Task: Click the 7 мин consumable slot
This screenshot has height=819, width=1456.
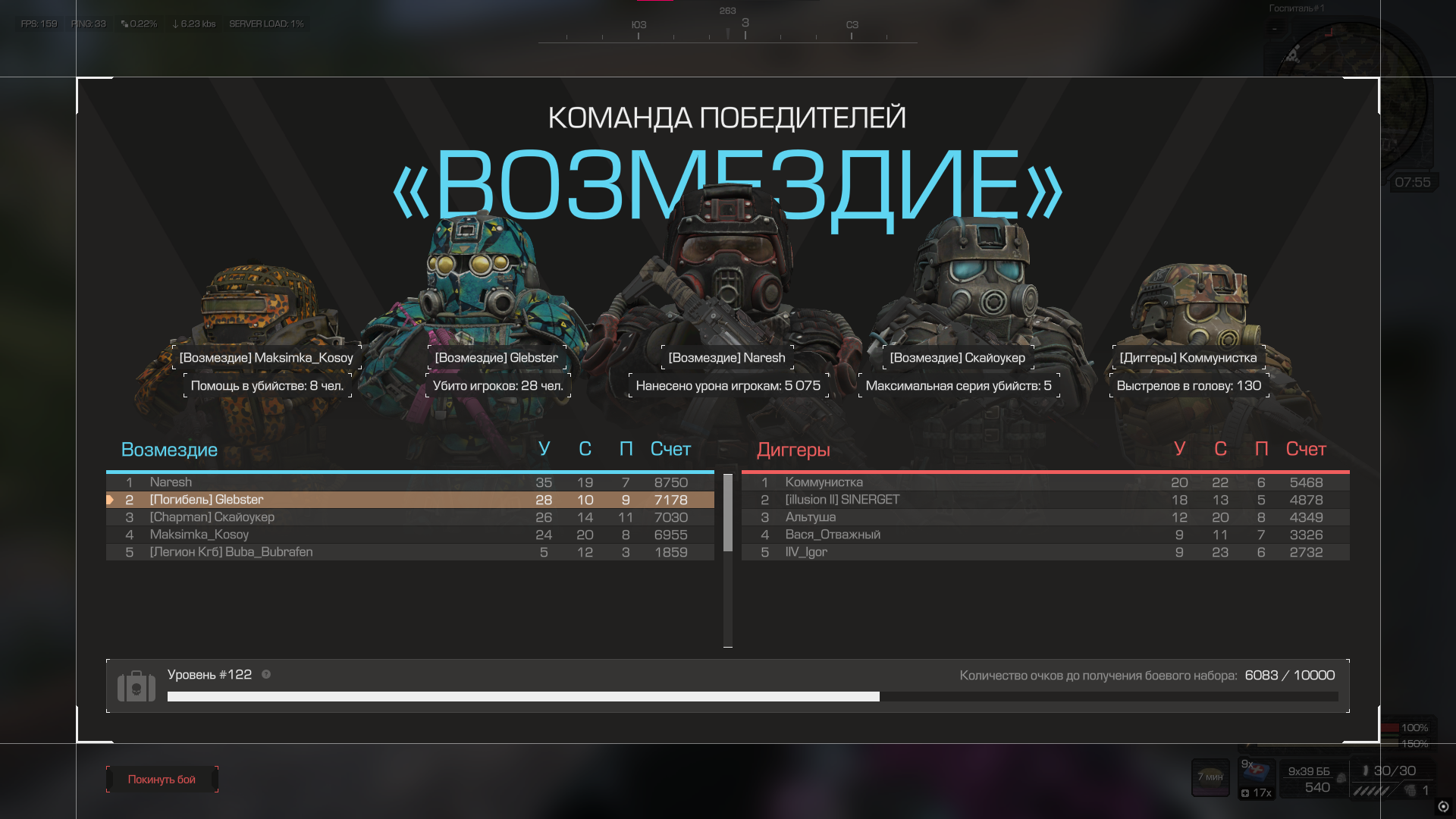Action: point(1210,777)
